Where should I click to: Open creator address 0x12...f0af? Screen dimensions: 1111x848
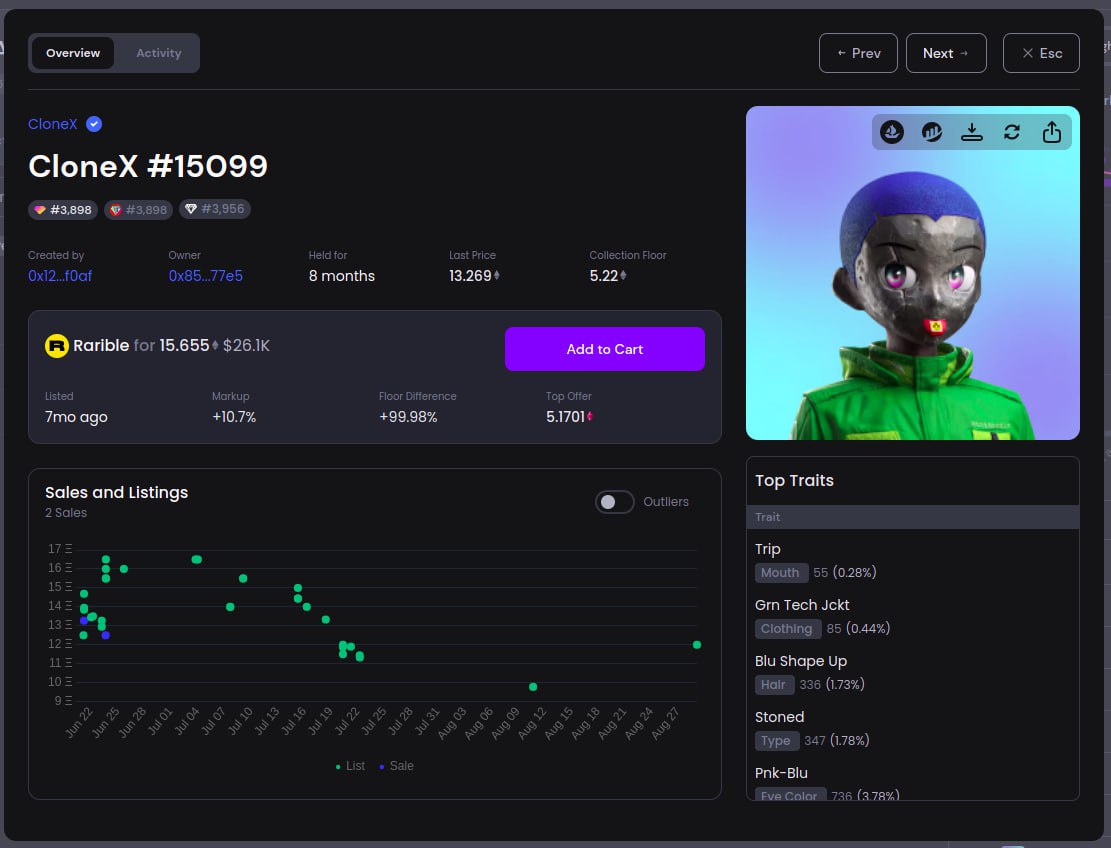coord(60,276)
